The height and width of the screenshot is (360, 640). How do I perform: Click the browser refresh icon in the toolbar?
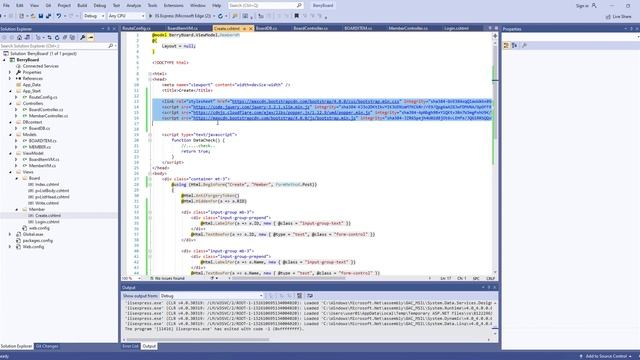tap(220, 16)
